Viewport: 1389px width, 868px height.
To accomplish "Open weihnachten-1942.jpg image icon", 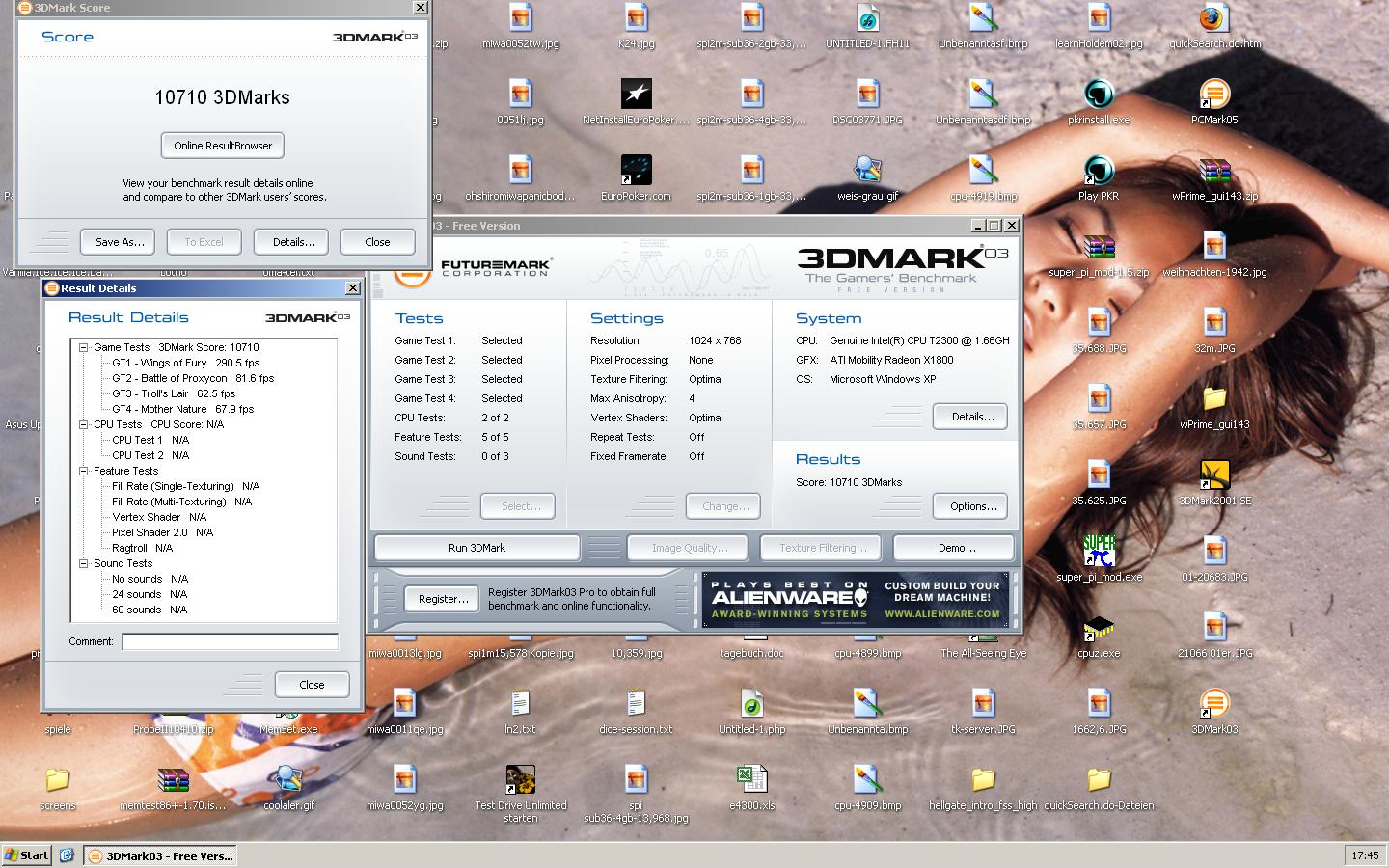I will tap(1214, 254).
